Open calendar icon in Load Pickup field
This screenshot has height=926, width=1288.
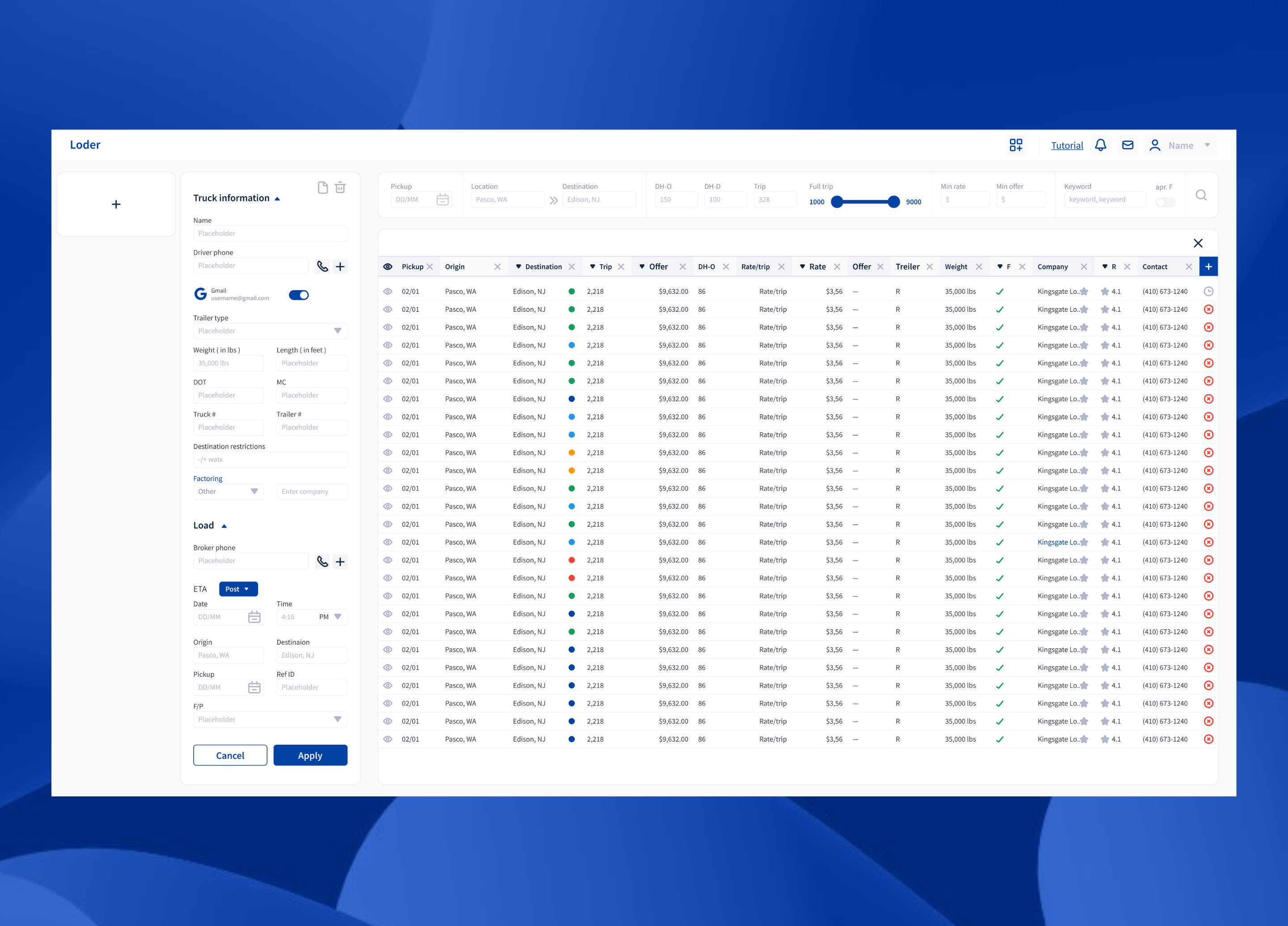[254, 688]
